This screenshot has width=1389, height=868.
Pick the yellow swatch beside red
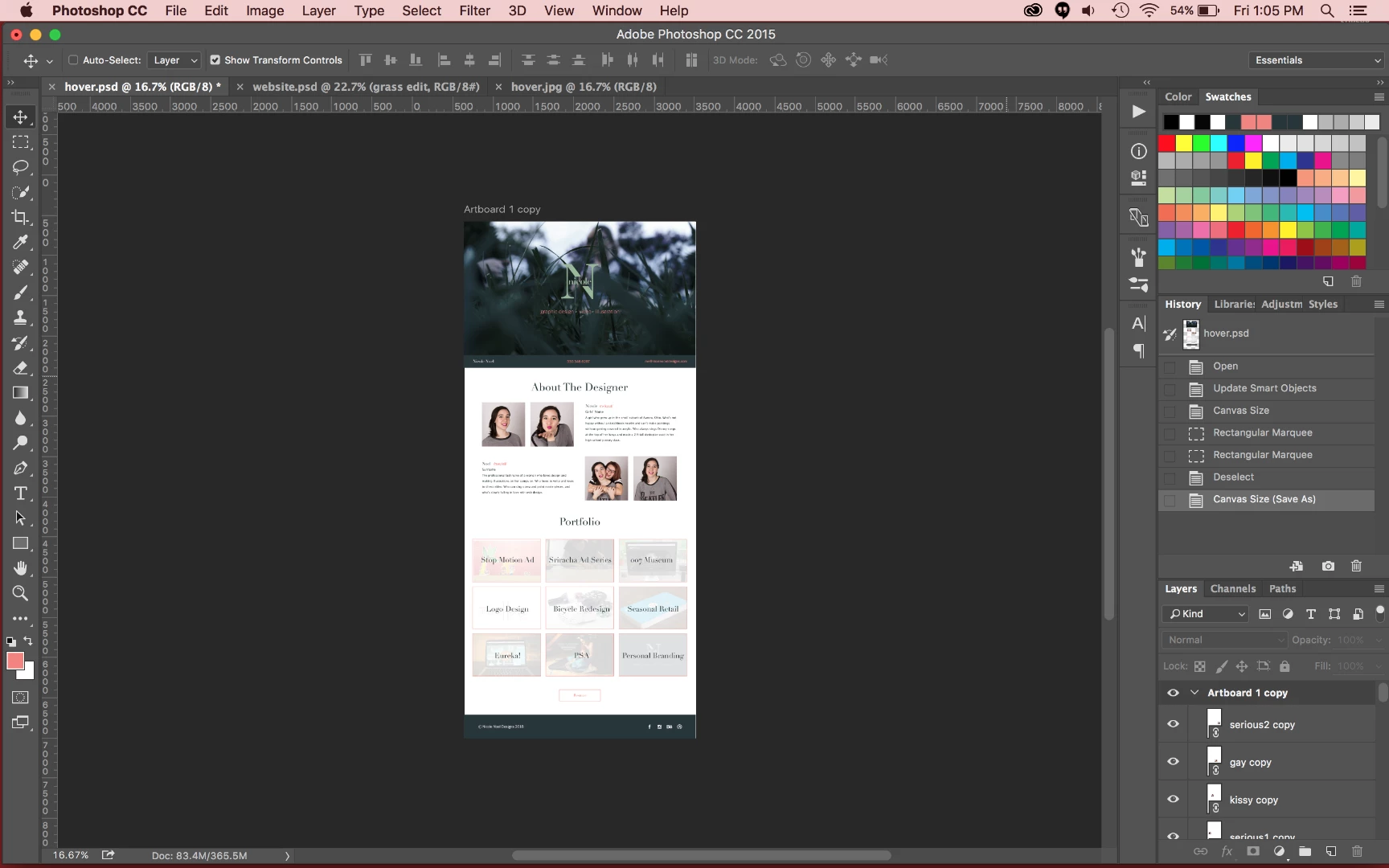click(1184, 143)
